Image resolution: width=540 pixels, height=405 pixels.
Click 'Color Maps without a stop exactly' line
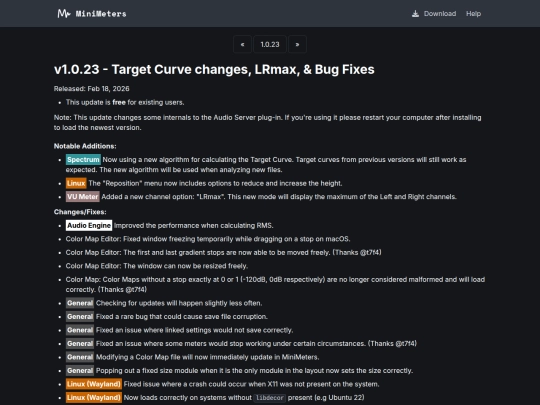[275, 284]
